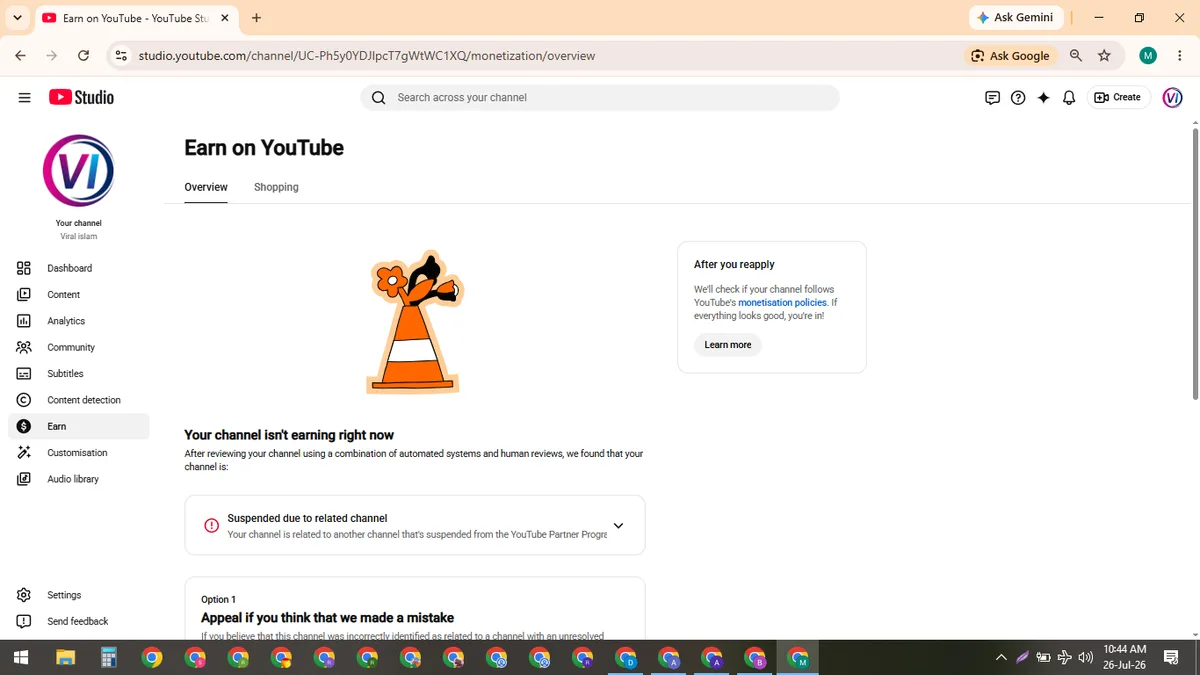Open the Help question mark icon
Screen dimensions: 1200x675
pyautogui.click(x=1018, y=97)
